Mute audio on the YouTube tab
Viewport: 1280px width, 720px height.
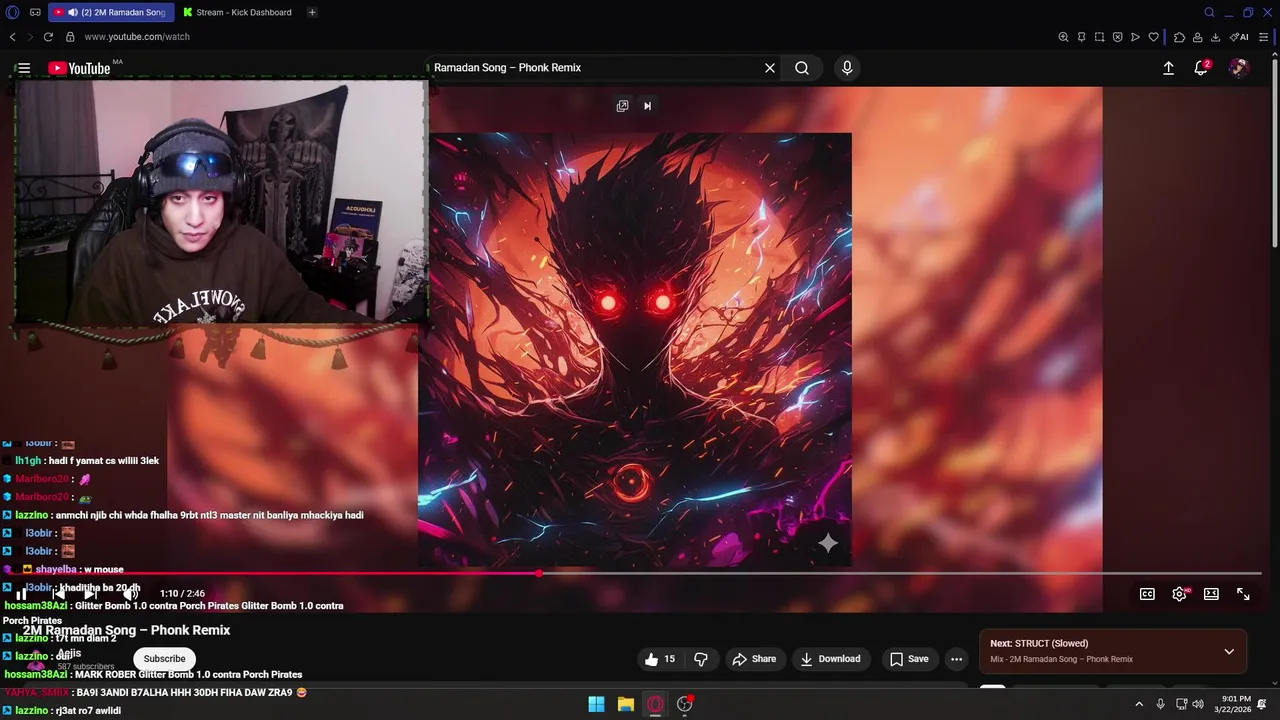[73, 12]
